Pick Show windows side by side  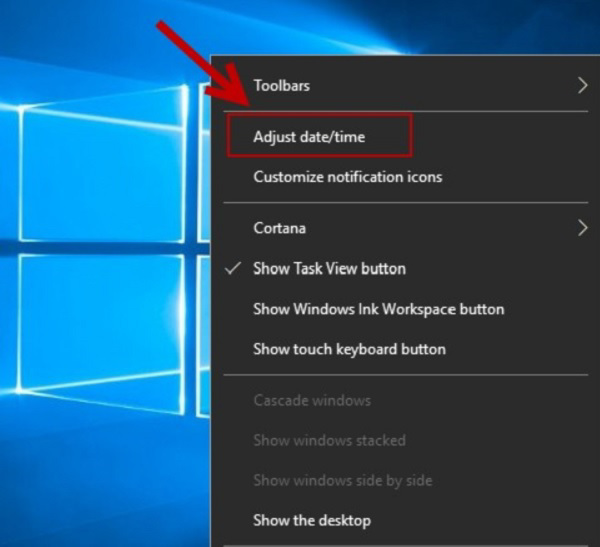coord(342,480)
